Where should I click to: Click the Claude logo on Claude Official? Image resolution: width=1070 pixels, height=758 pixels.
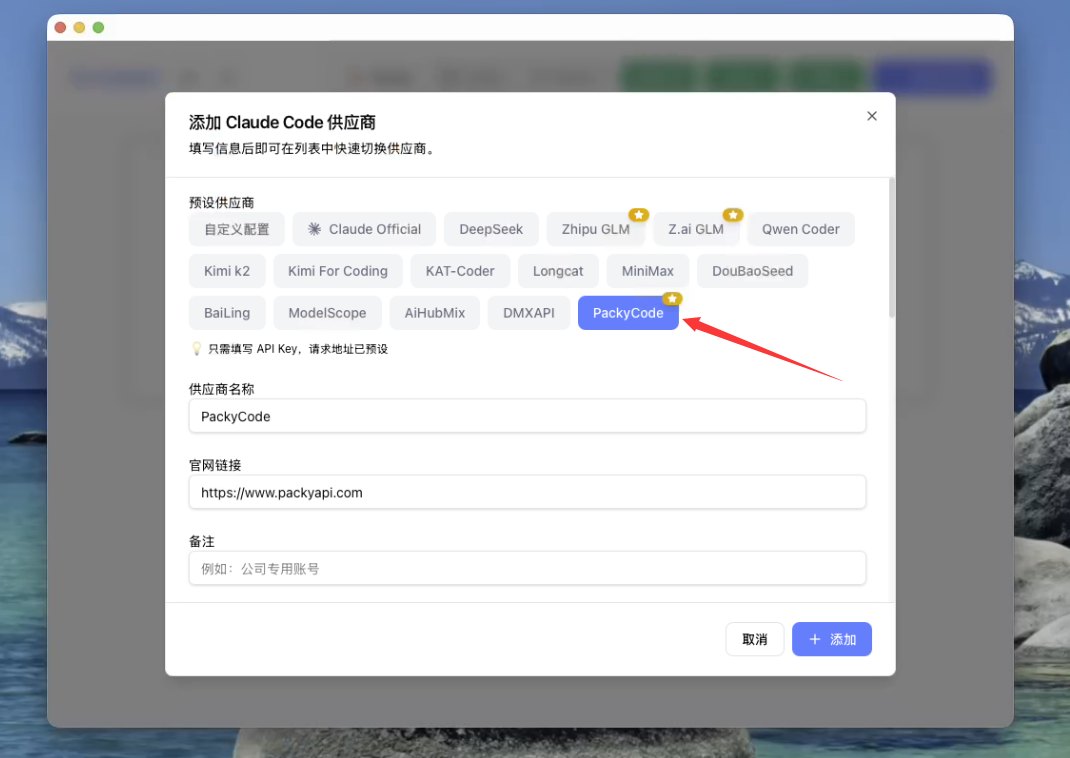(x=314, y=228)
